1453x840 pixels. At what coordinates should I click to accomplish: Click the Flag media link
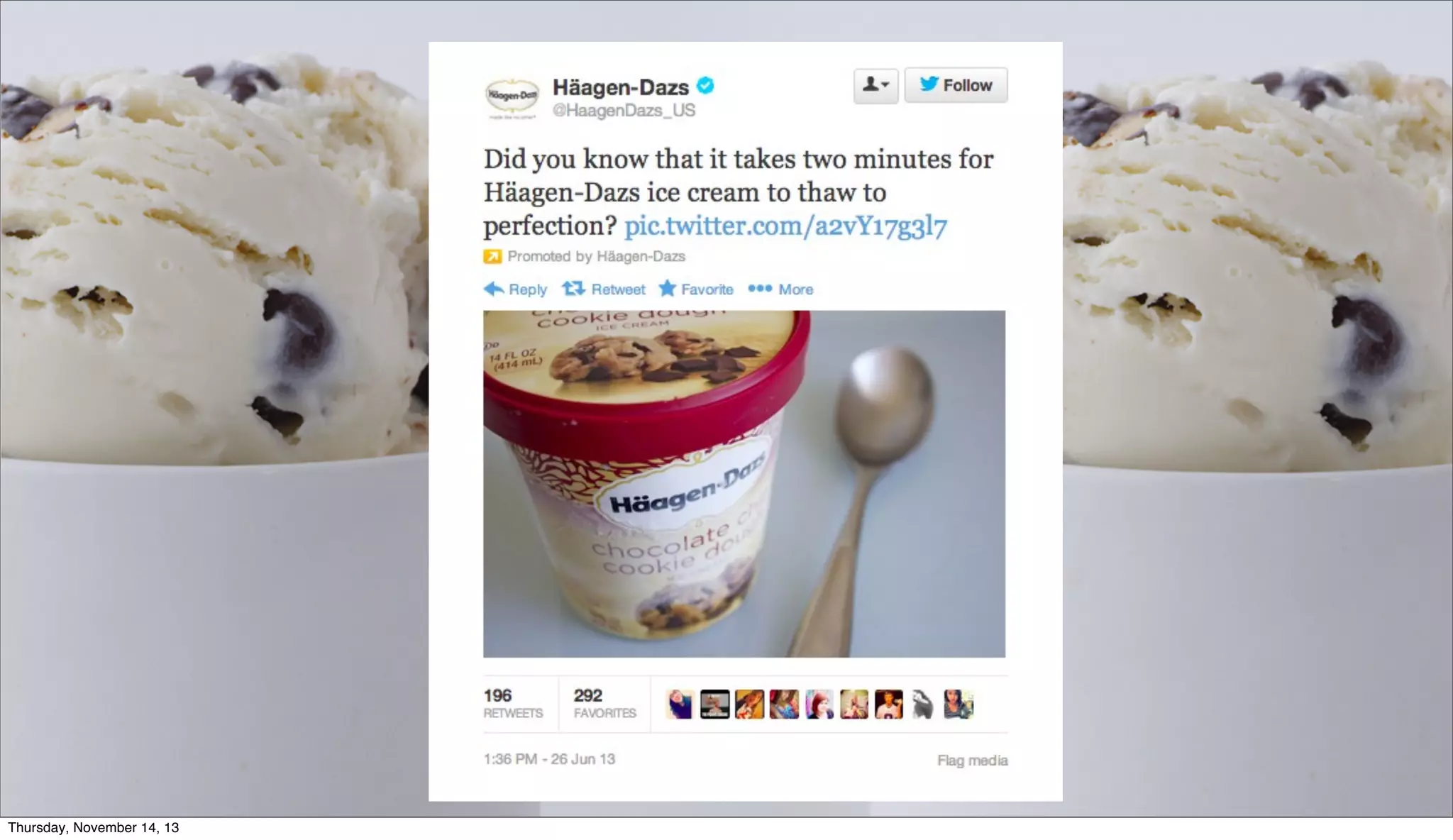(972, 761)
